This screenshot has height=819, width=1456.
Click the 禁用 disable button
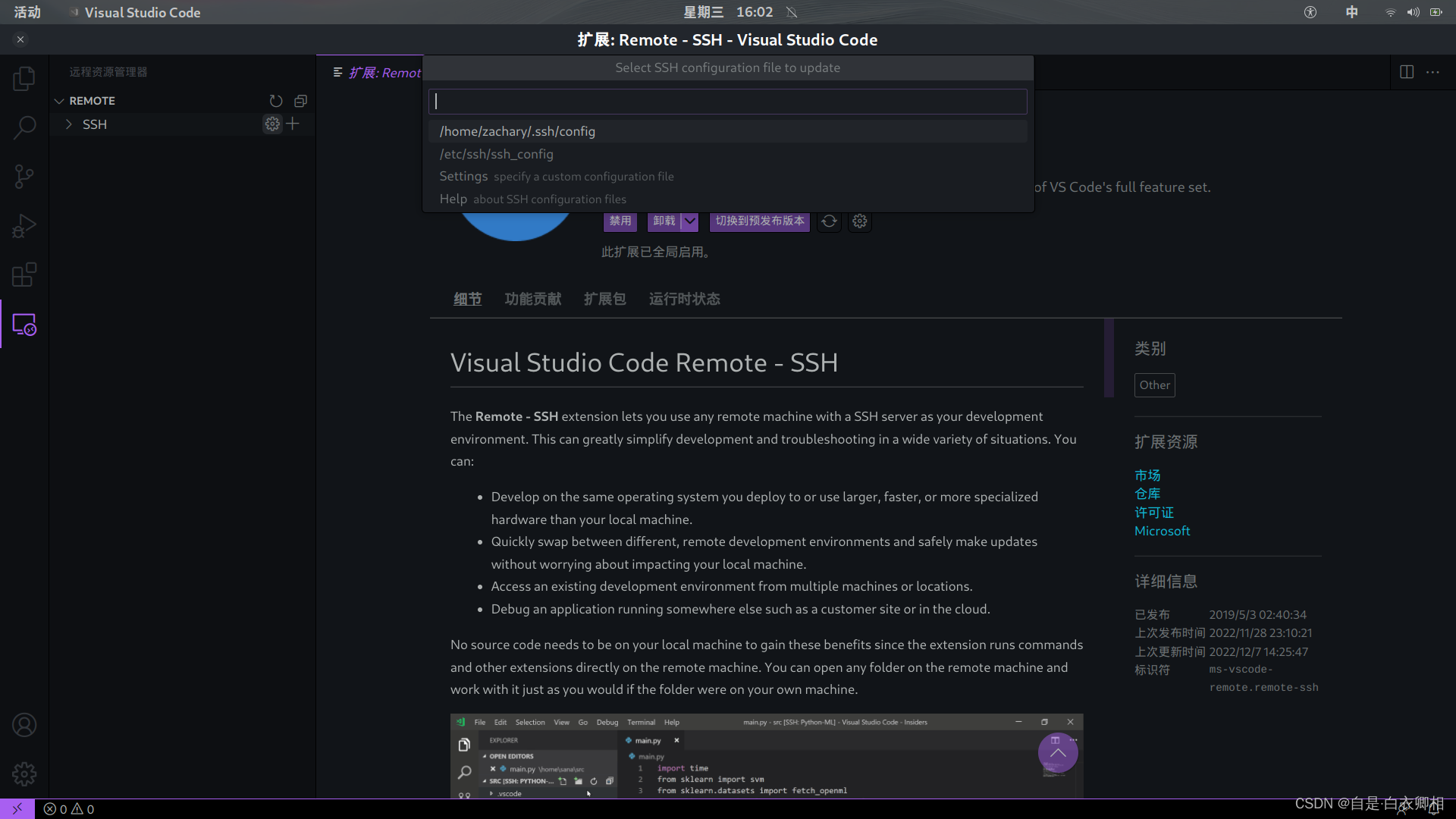(x=620, y=221)
